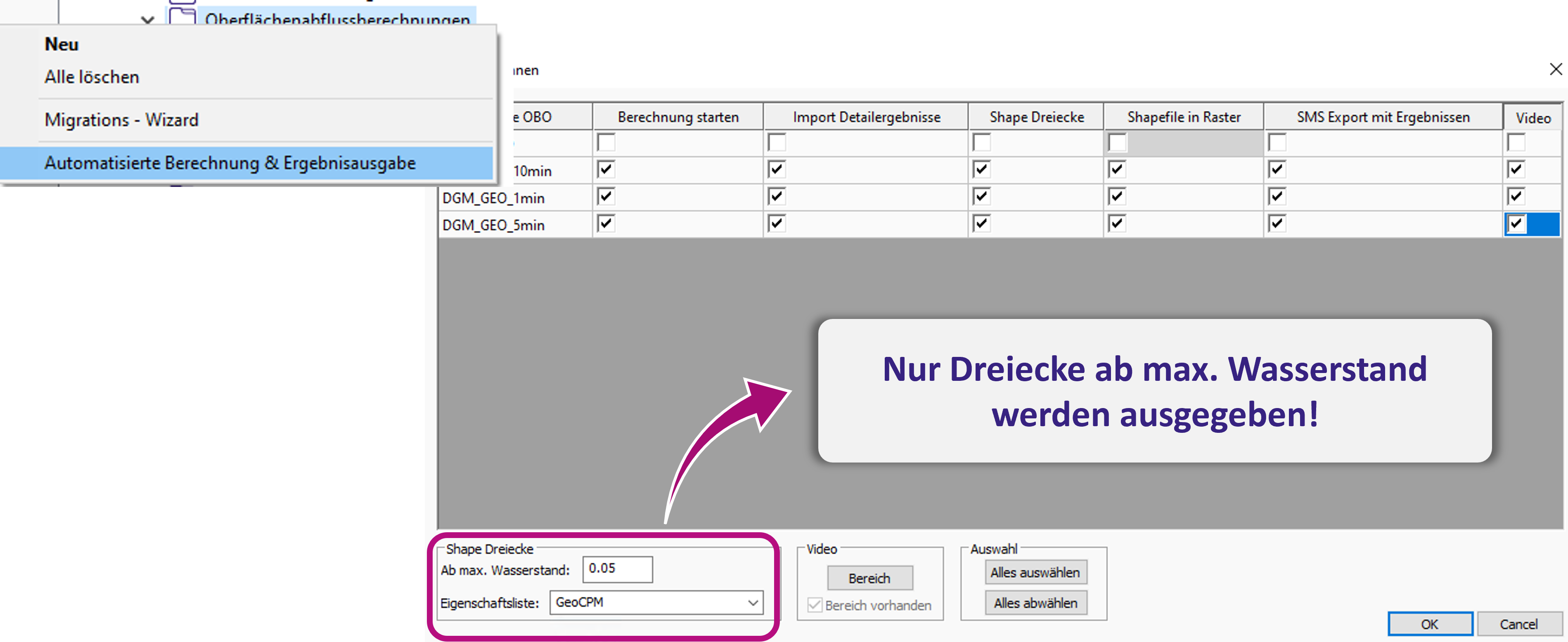
Task: Uncheck Shapefile in Raster for DGM_GEO_1min
Action: point(1116,196)
